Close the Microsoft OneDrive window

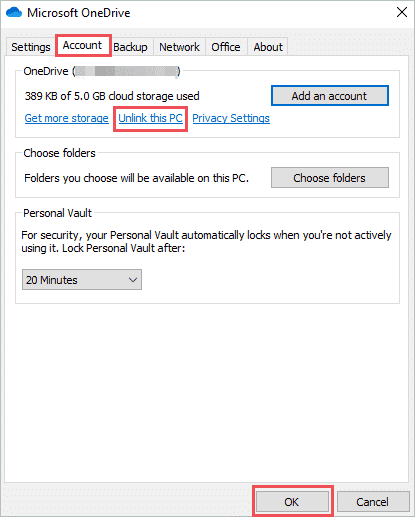(x=402, y=13)
